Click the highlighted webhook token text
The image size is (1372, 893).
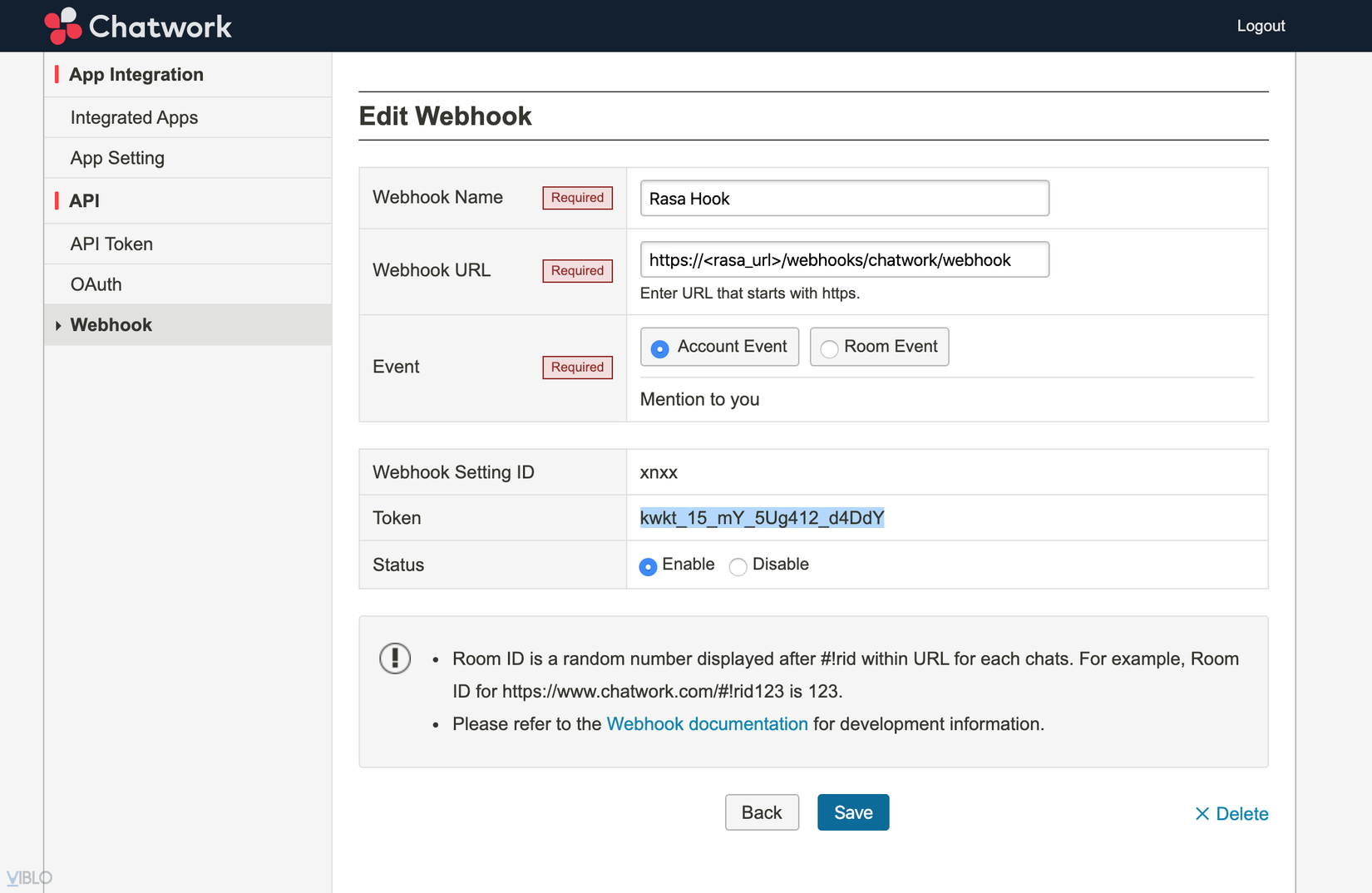[x=762, y=518]
